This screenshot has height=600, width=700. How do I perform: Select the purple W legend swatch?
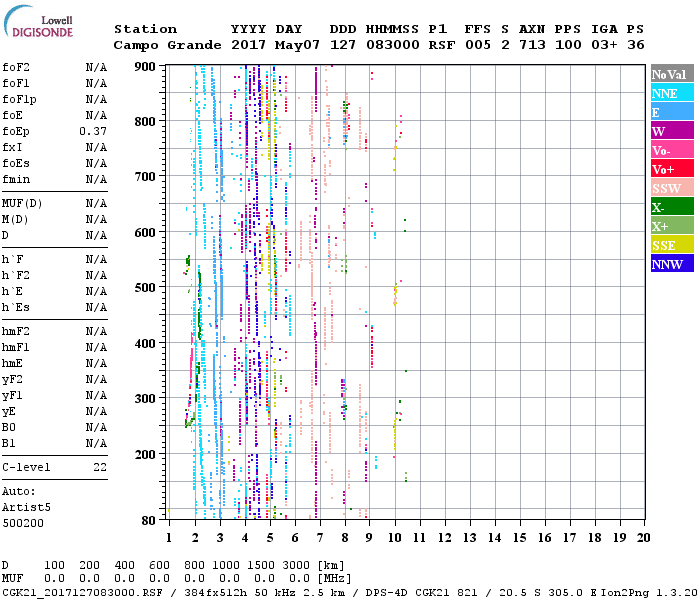(x=670, y=131)
